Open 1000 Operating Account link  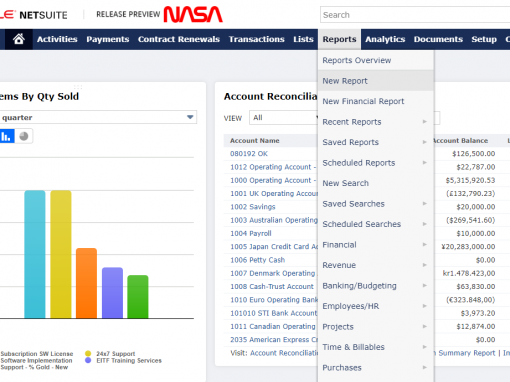point(273,180)
